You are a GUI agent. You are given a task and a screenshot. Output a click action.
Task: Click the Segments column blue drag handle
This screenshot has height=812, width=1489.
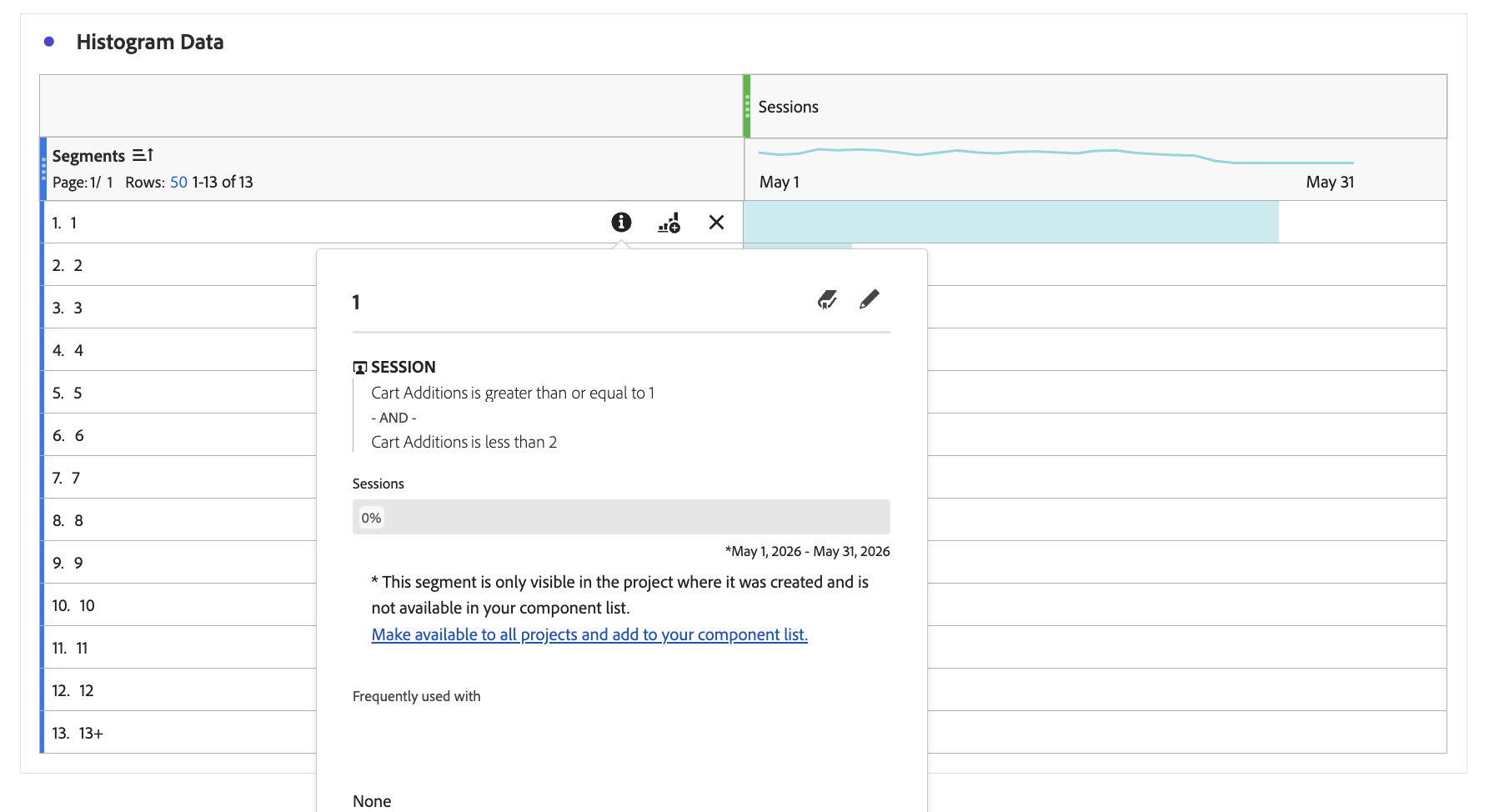(43, 169)
